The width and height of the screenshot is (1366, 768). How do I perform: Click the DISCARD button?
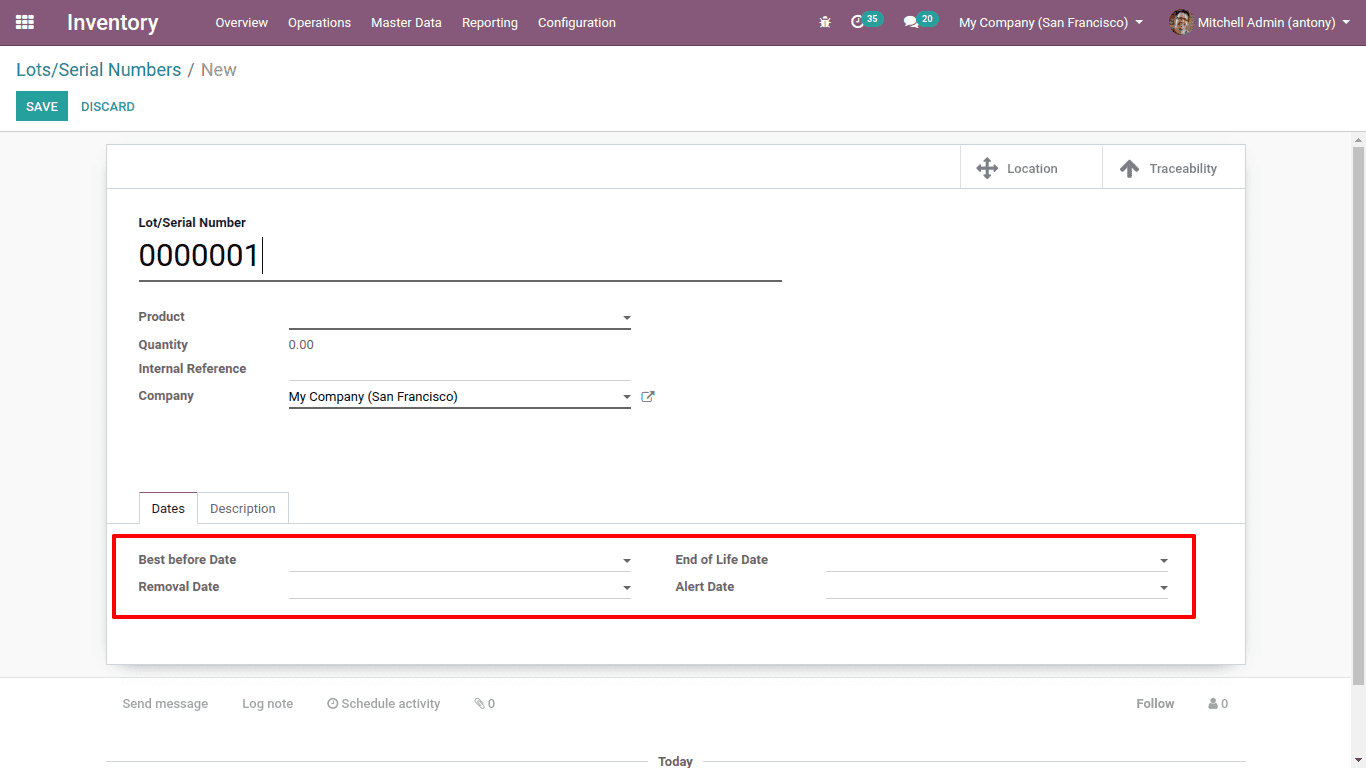click(108, 106)
